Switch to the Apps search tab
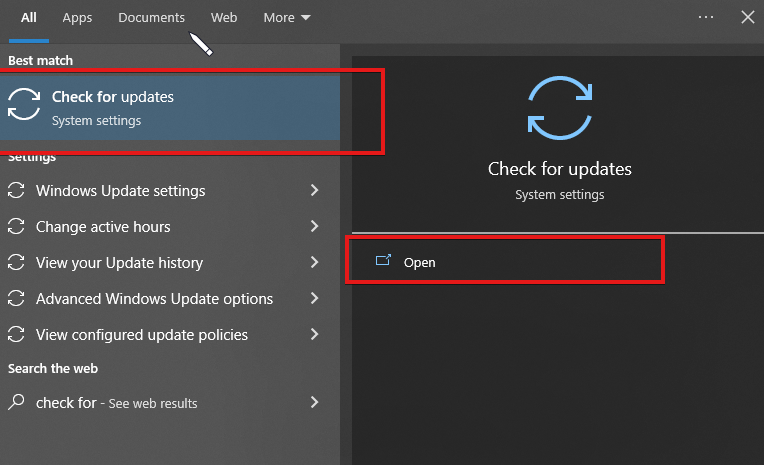Image resolution: width=764 pixels, height=465 pixels. tap(77, 18)
